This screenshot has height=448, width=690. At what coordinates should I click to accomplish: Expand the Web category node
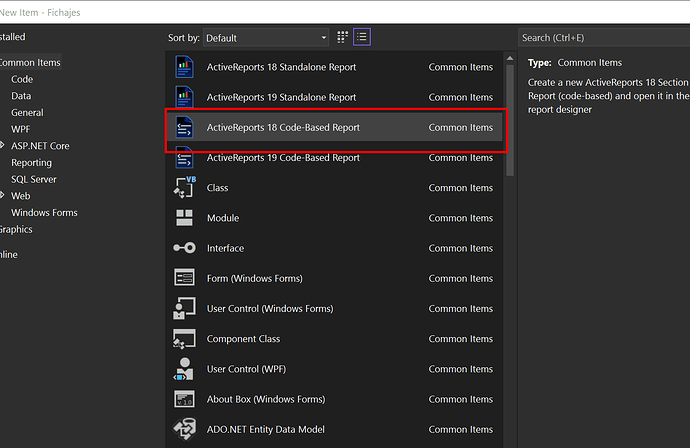2,195
